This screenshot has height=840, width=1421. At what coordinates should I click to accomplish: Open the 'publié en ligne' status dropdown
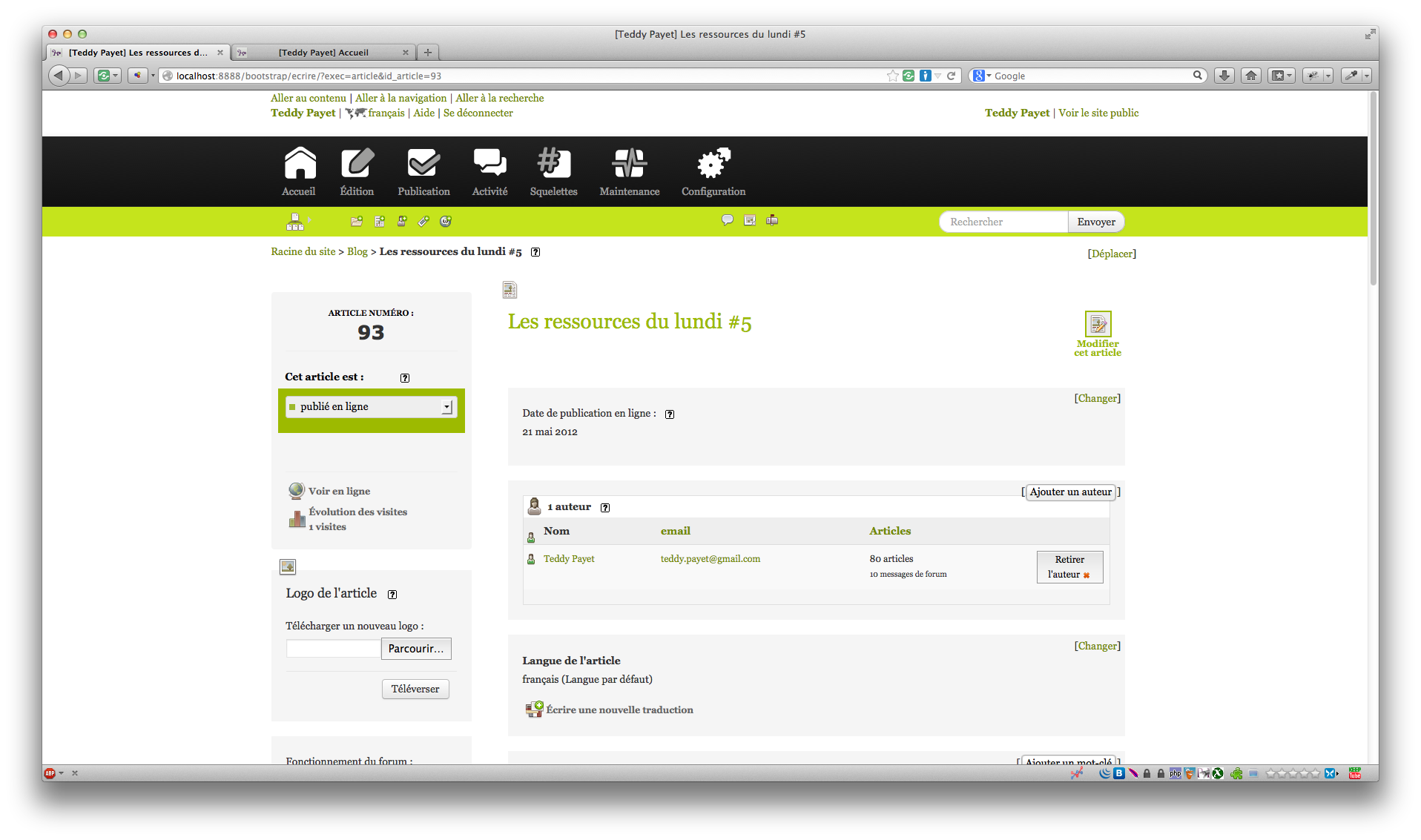(x=371, y=407)
